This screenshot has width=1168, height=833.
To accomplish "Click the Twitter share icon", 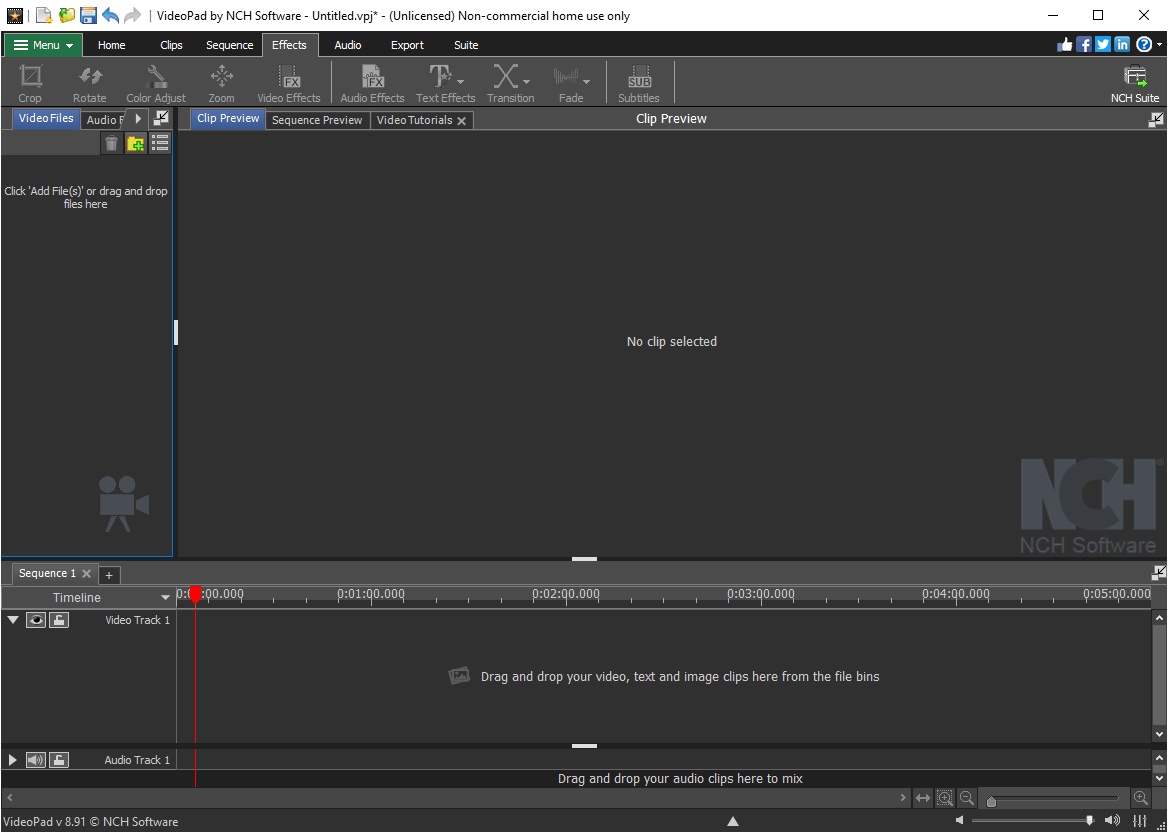I will tap(1103, 45).
